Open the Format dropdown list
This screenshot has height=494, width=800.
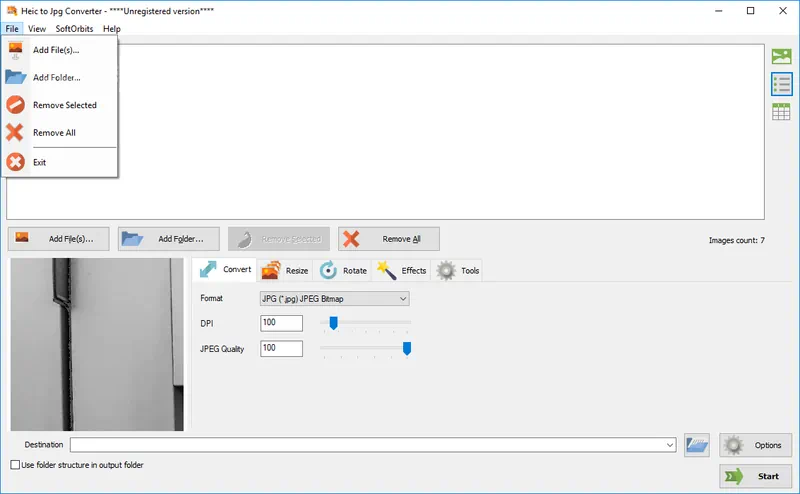335,299
